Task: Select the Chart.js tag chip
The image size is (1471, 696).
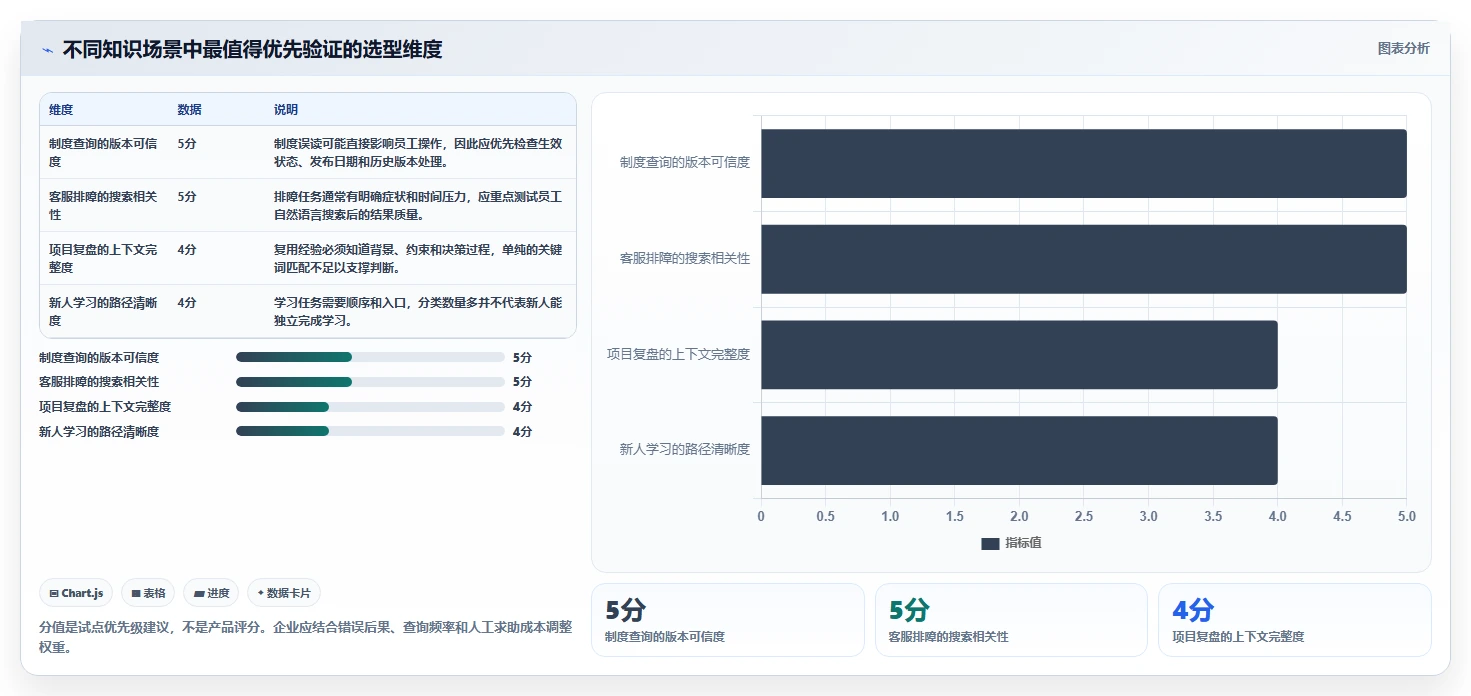Action: [x=77, y=593]
